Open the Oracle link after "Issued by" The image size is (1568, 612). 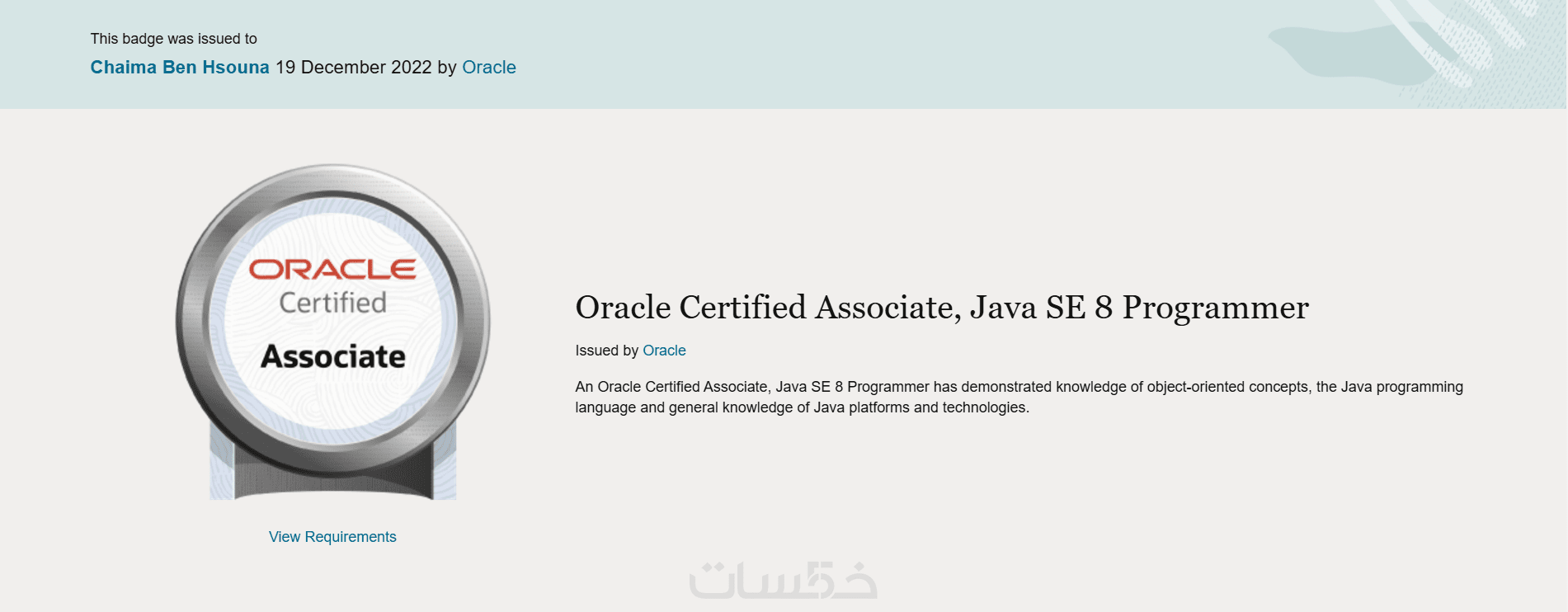(664, 351)
